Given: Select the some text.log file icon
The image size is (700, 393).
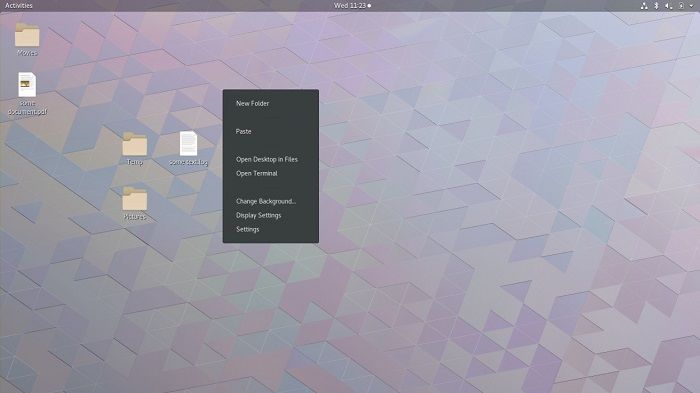Looking at the screenshot, I should [188, 143].
